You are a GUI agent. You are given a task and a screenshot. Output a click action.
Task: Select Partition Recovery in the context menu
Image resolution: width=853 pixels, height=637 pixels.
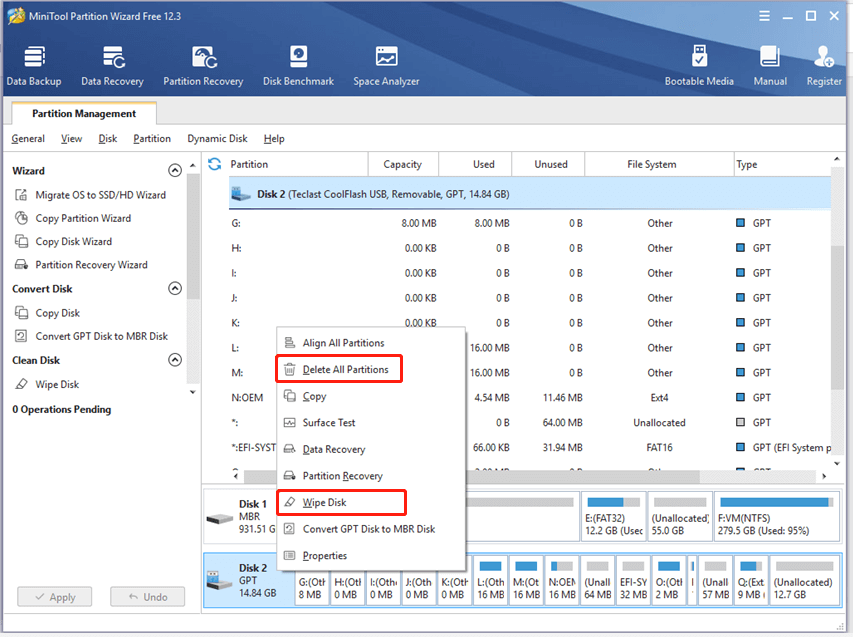[371, 476]
